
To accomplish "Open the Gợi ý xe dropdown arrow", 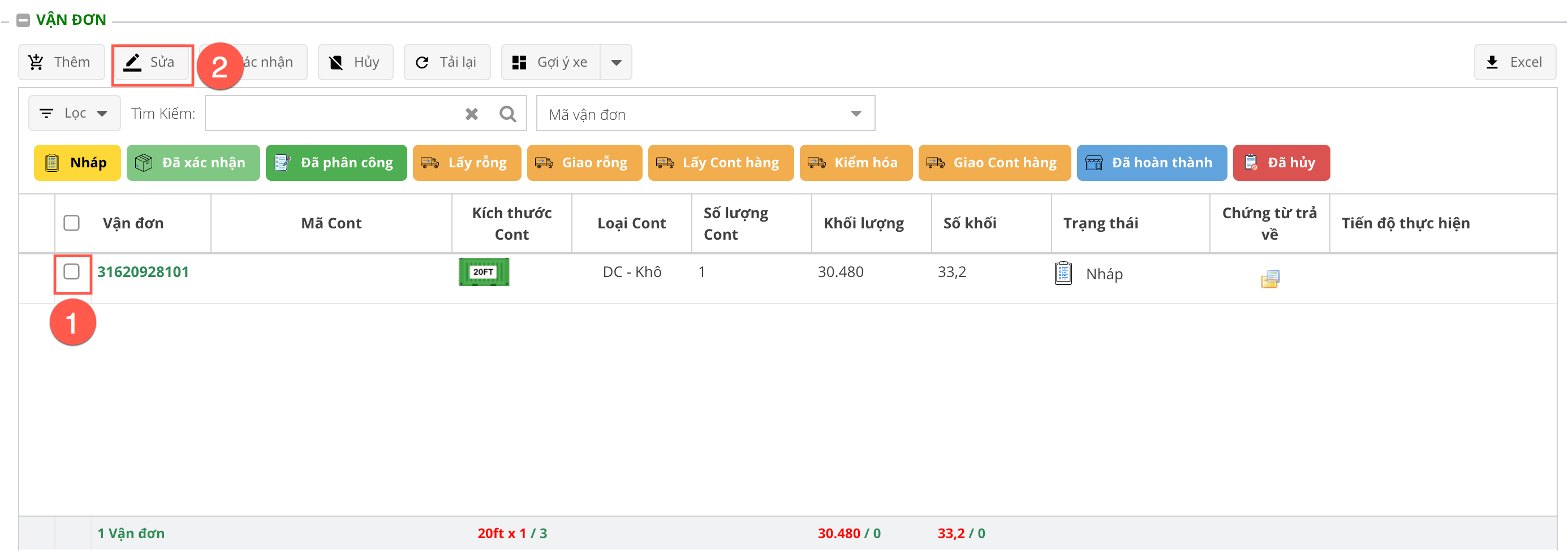I will pos(616,62).
